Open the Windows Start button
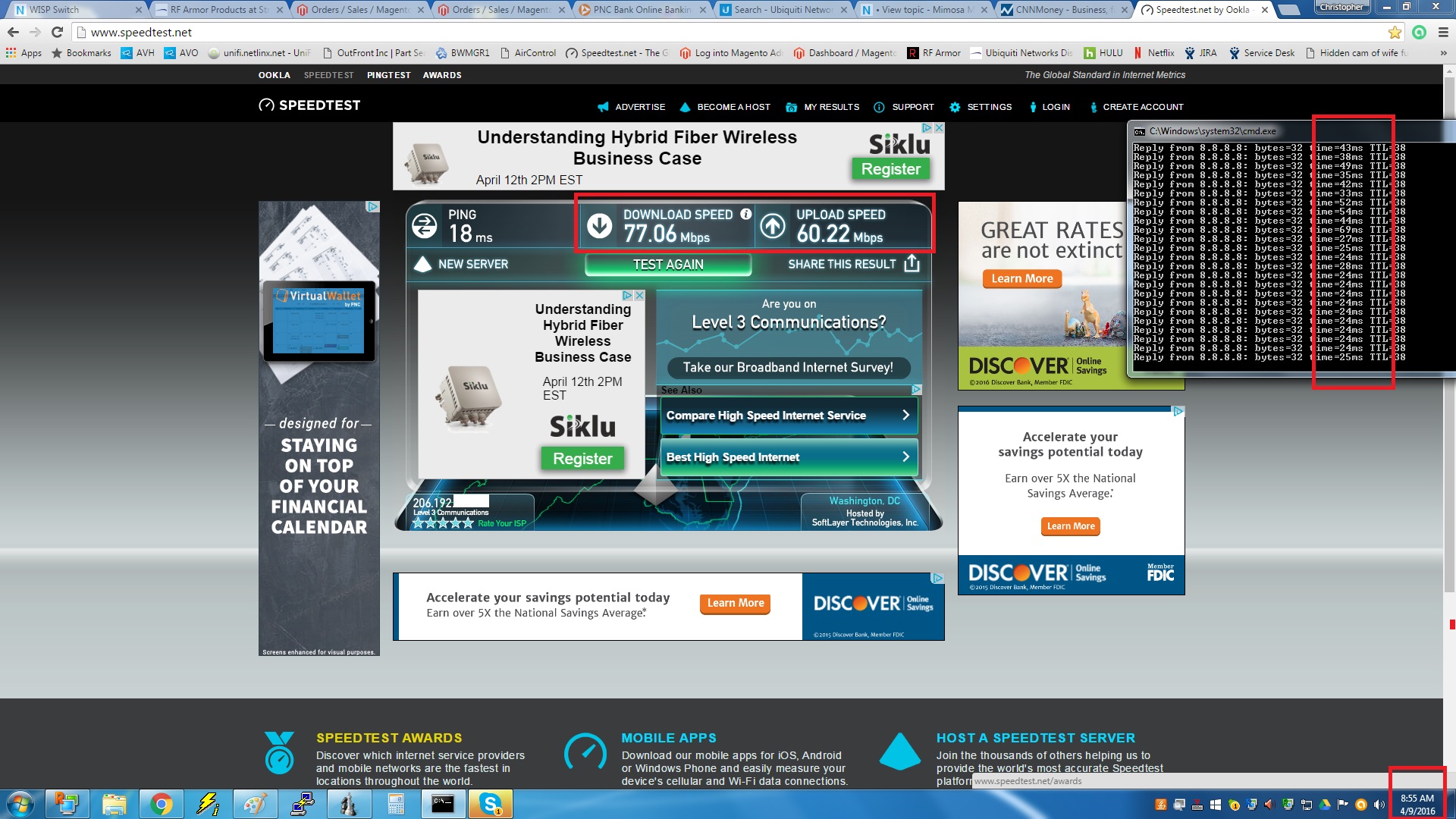The height and width of the screenshot is (819, 1456). click(x=20, y=804)
